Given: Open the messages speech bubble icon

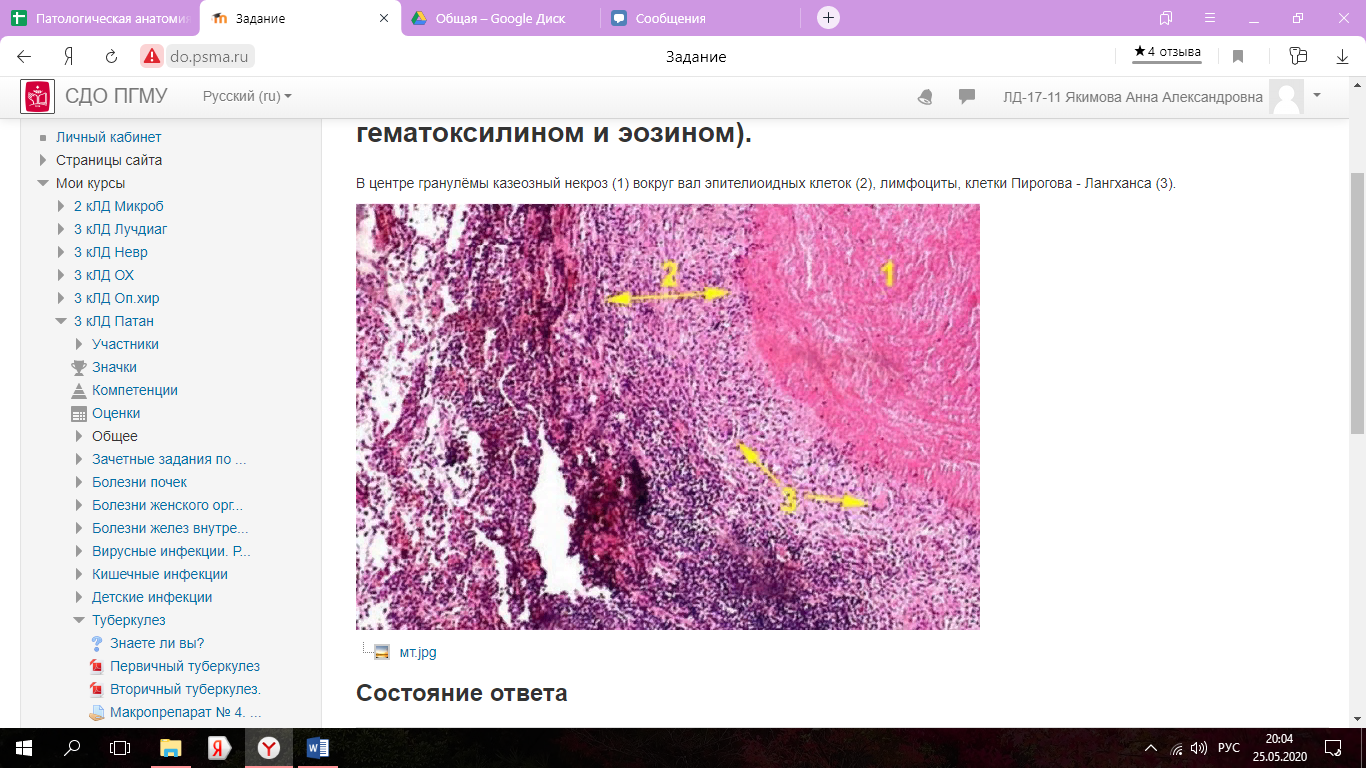Looking at the screenshot, I should click(x=967, y=97).
